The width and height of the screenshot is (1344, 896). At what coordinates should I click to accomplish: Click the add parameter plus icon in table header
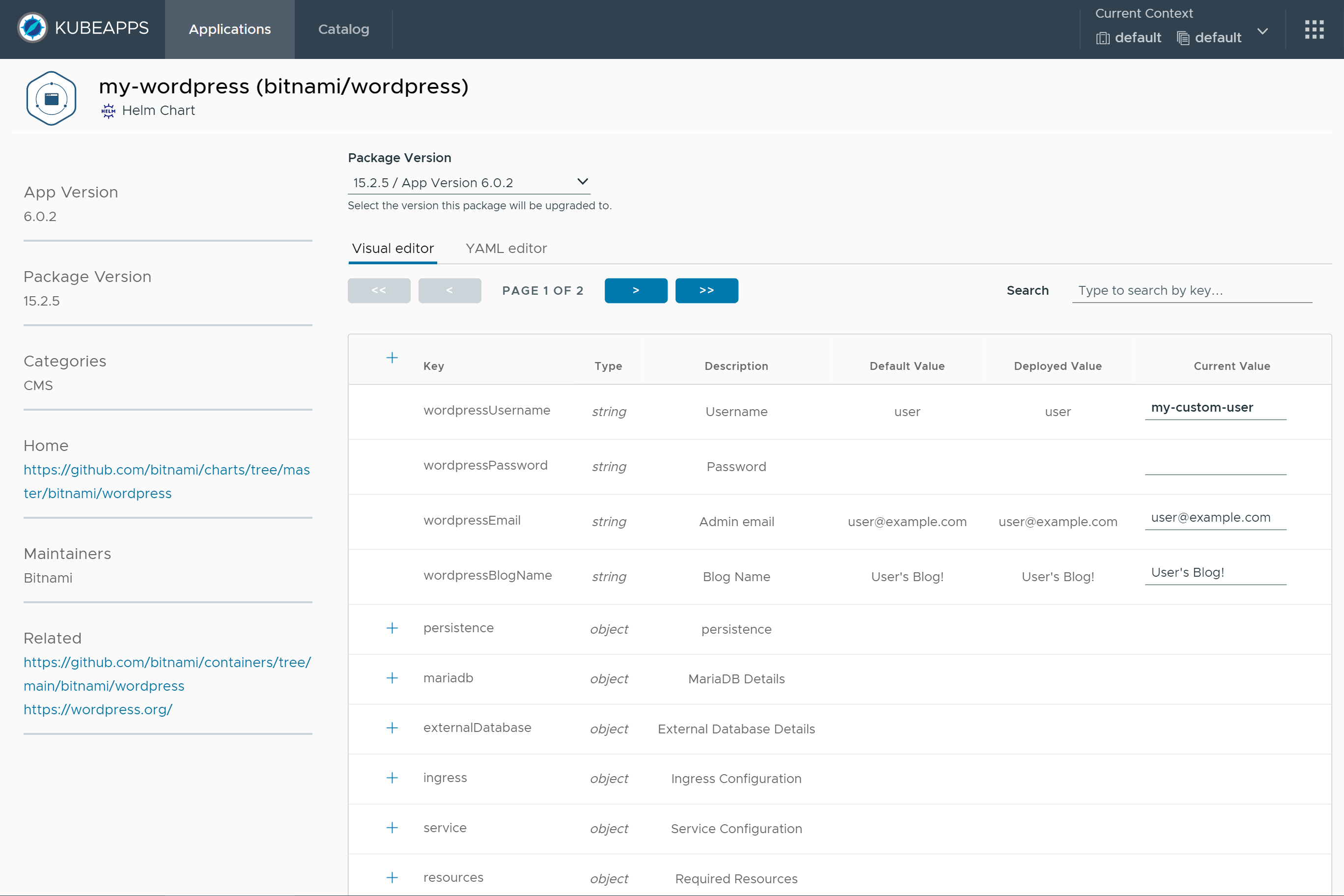click(x=392, y=358)
